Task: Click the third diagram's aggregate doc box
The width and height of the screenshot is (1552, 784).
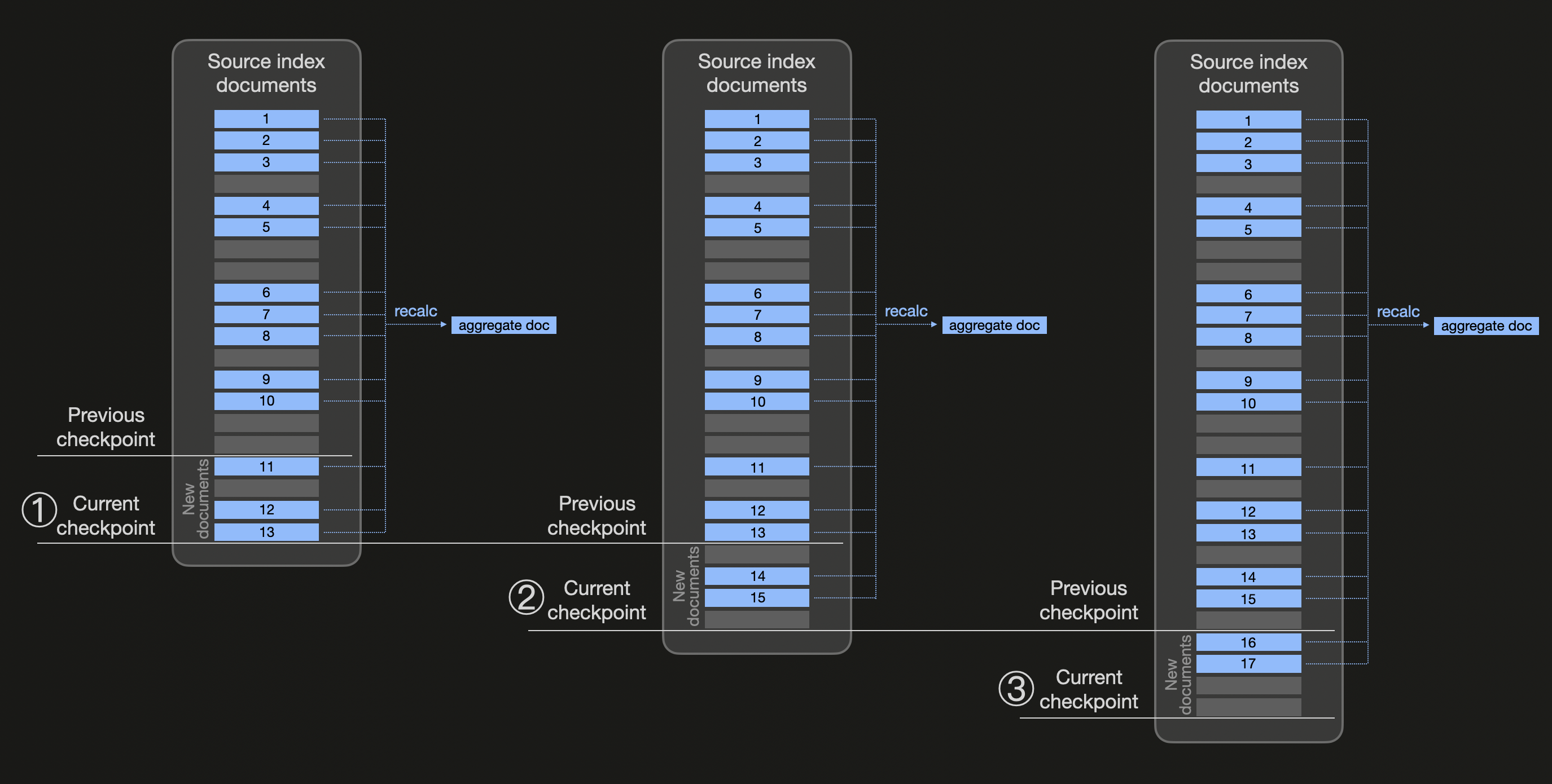Action: pyautogui.click(x=1486, y=326)
